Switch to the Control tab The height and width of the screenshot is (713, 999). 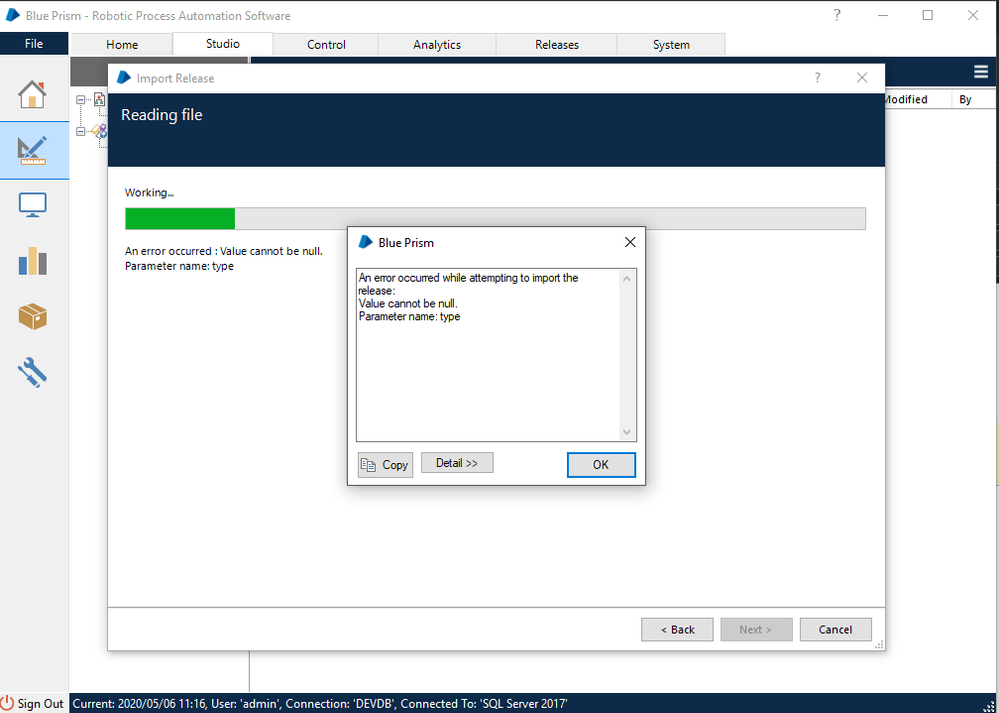(x=326, y=45)
